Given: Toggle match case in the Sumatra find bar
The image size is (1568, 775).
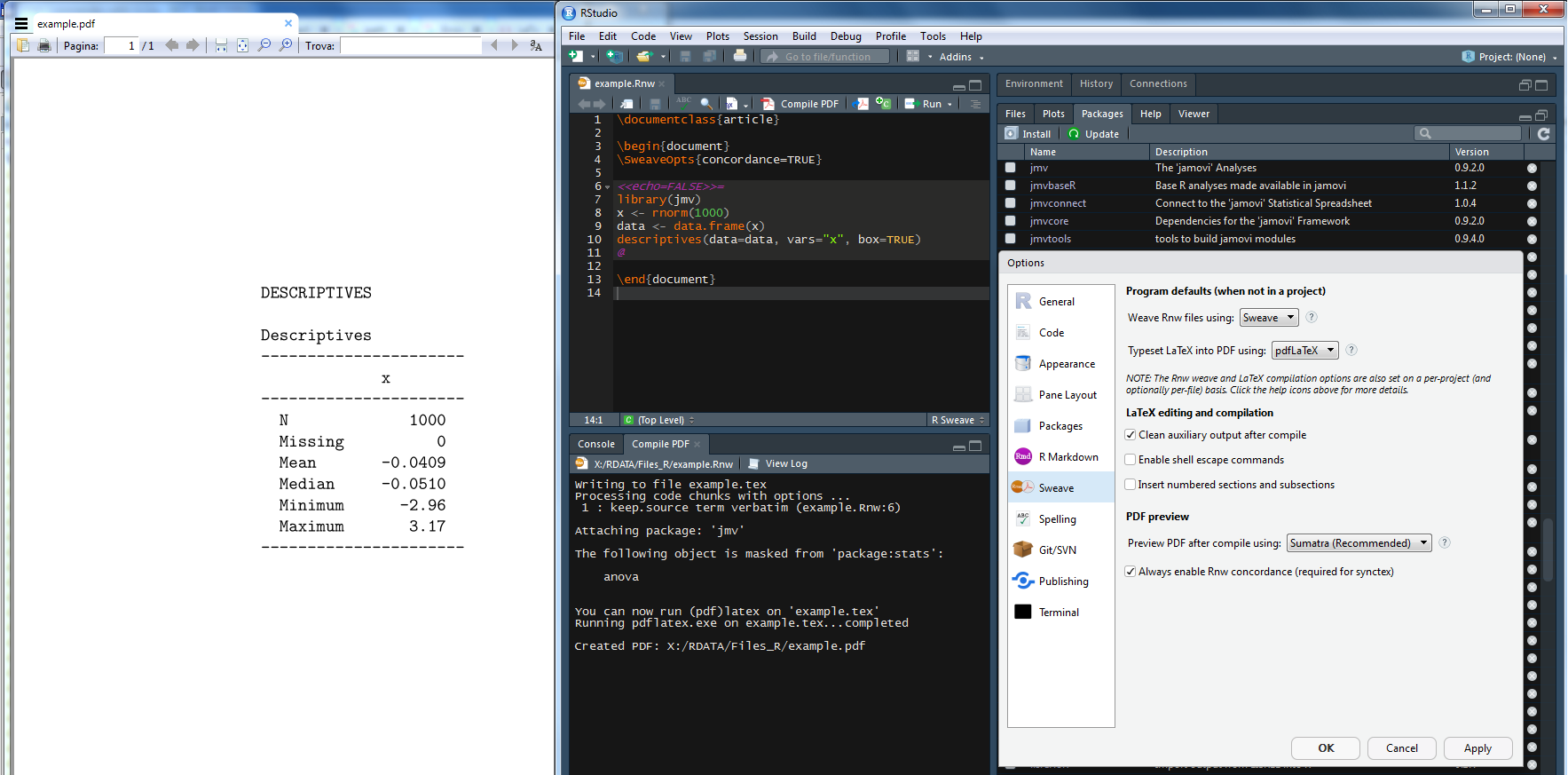Looking at the screenshot, I should pos(536,45).
